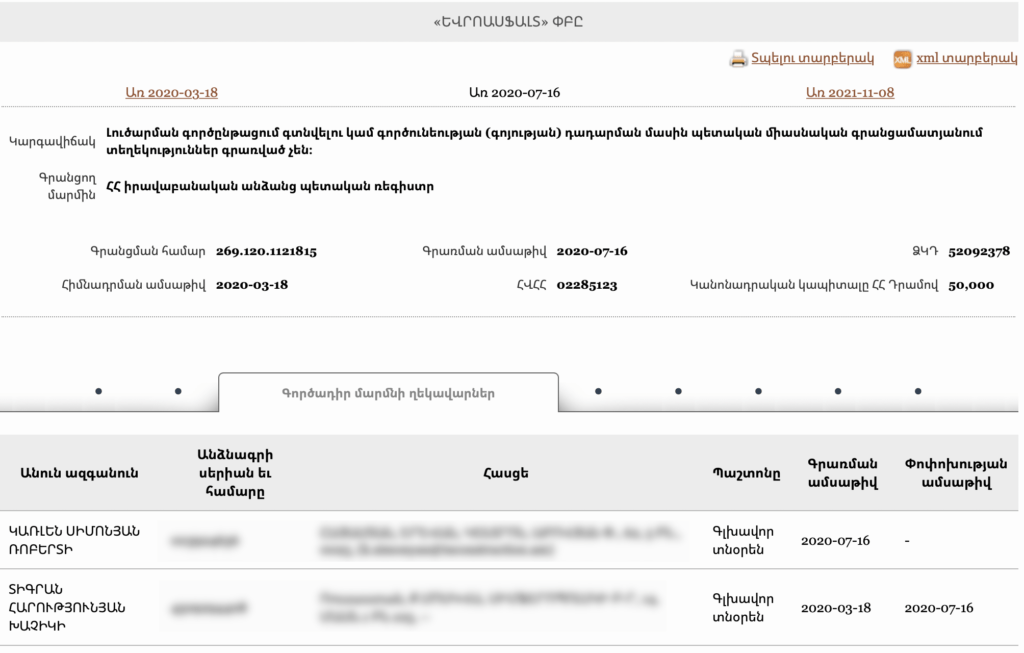Click the name ԿԱՌԼԵՆ ՍԻՄՈՆՅԱՆ ՌՈԲԵՐՏԻ

tap(74, 540)
